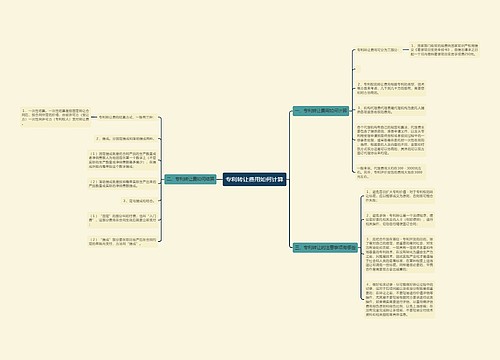Click the top-right note about the national fee

pyautogui.click(x=444, y=50)
